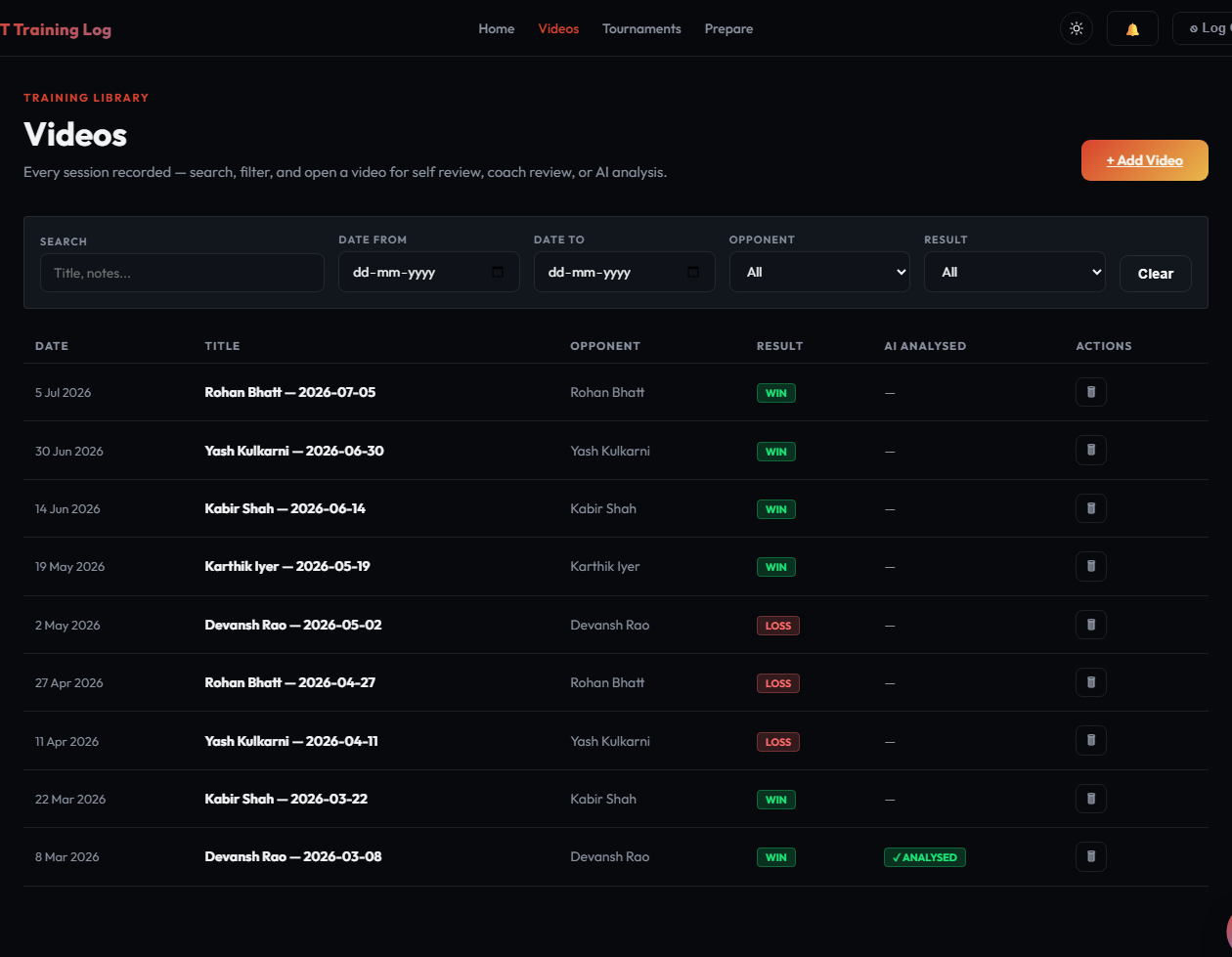Click WIN badge in 22 Mar 2026 row
The image size is (1232, 957).
(x=776, y=800)
